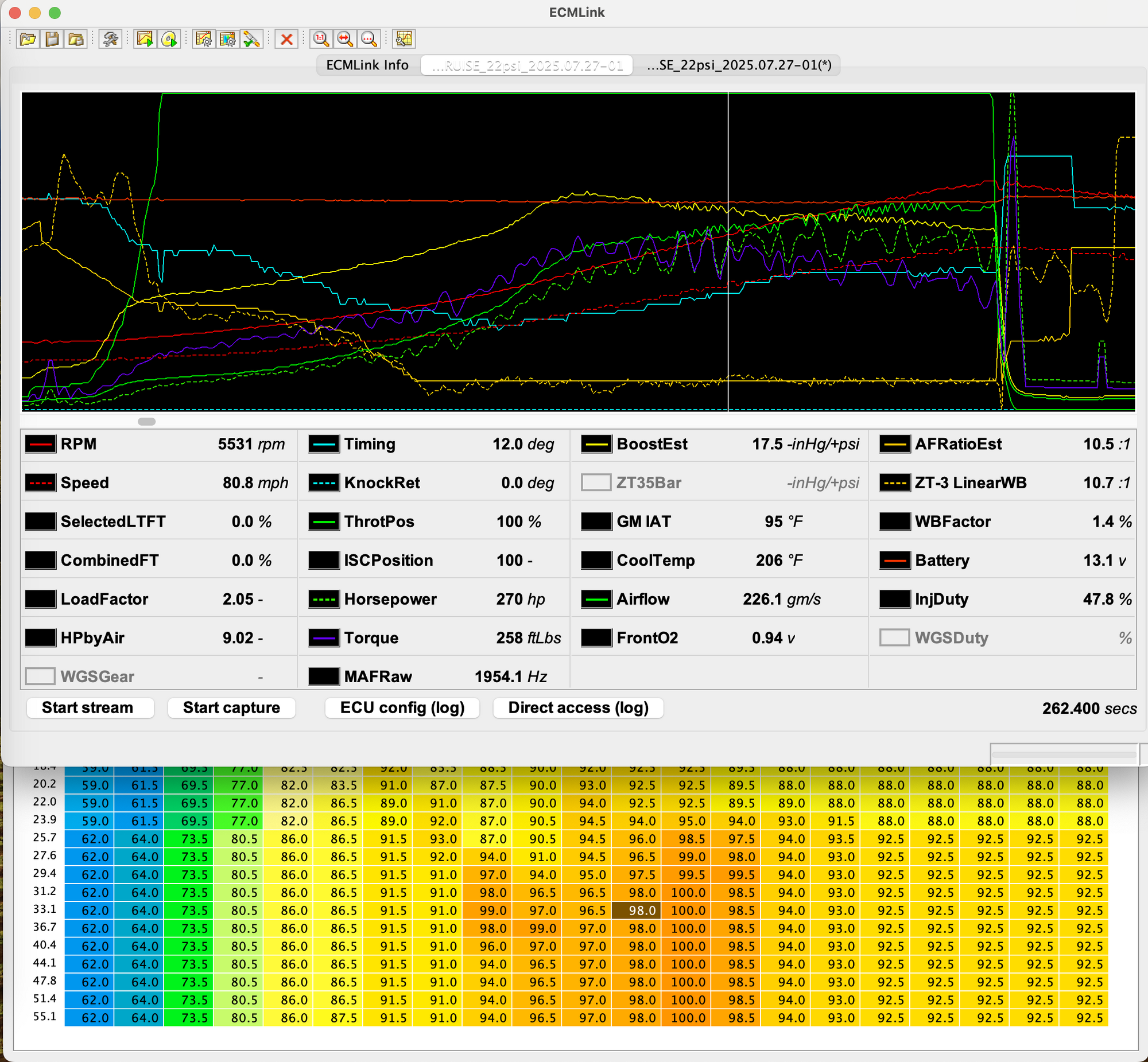Click the graph grid with wrench icon

pyautogui.click(x=404, y=39)
